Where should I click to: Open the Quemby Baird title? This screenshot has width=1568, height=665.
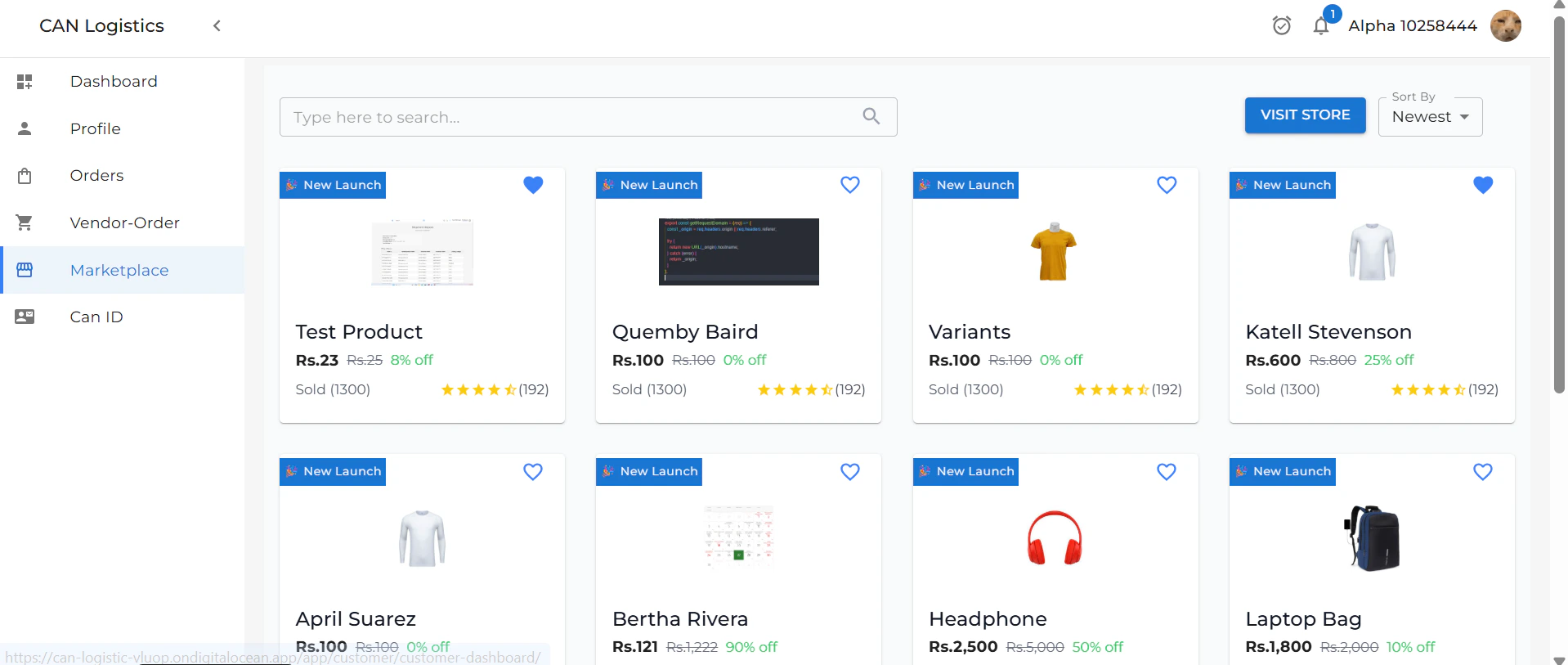[x=685, y=332]
